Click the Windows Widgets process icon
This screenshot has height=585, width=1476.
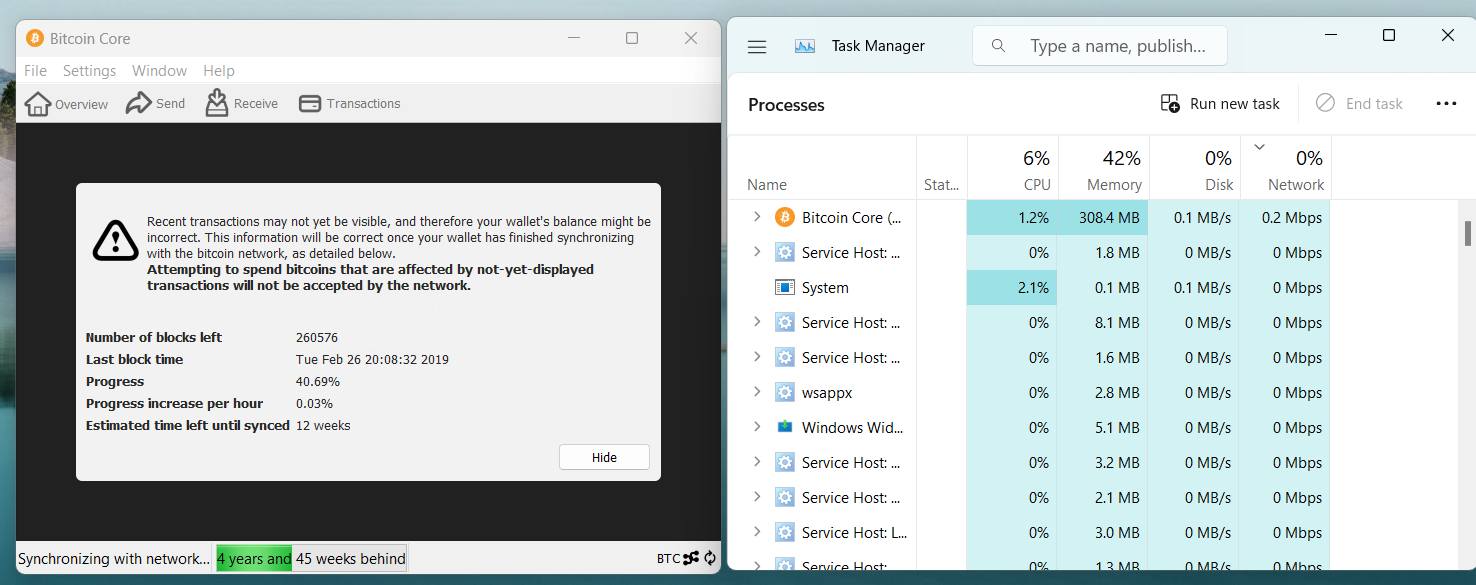[x=785, y=427]
